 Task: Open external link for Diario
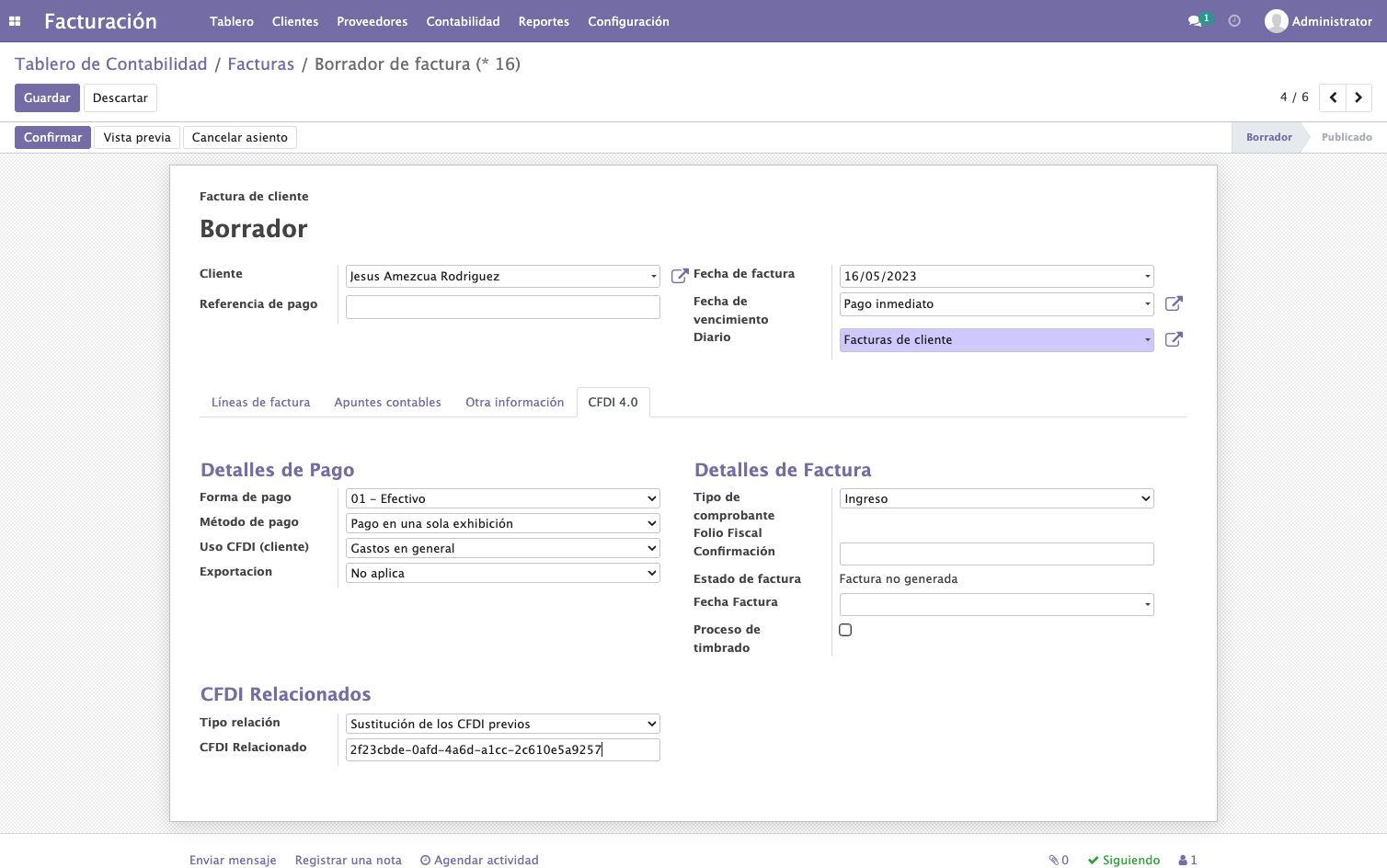[x=1174, y=339]
